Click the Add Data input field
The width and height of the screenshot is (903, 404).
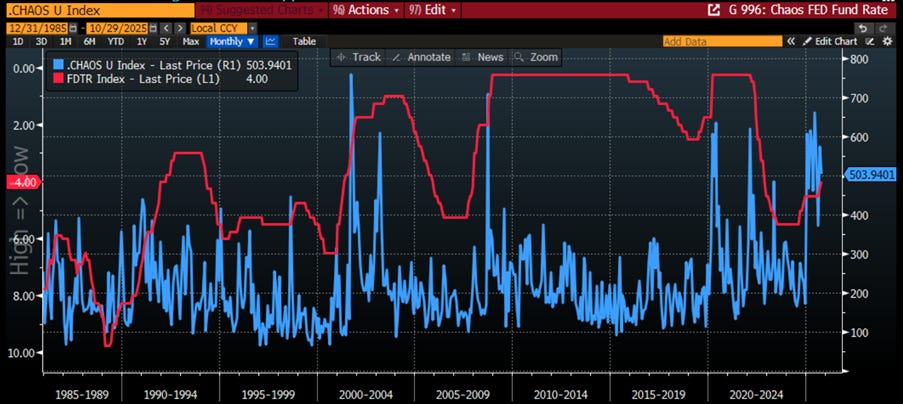point(722,41)
